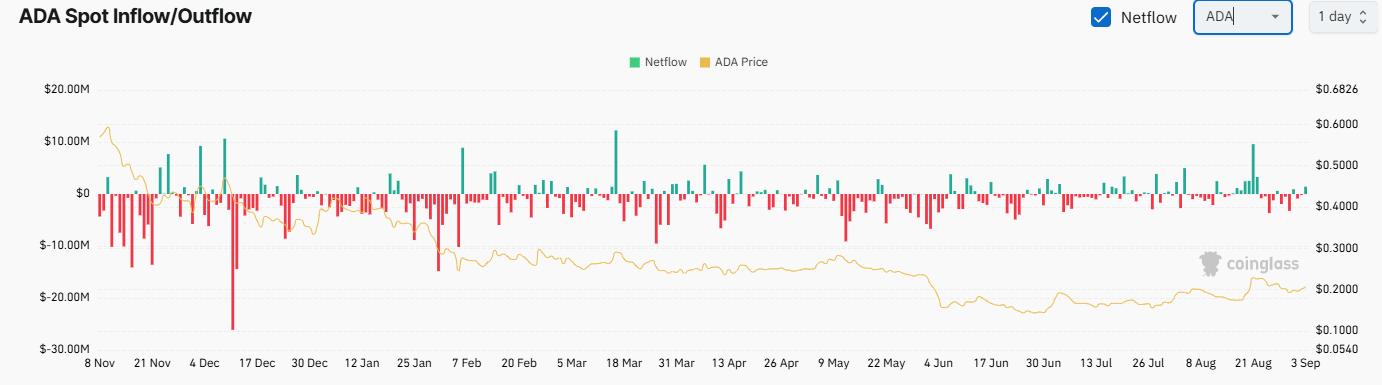Click the $-10.00M left axis label
This screenshot has width=1382, height=385.
pos(65,245)
